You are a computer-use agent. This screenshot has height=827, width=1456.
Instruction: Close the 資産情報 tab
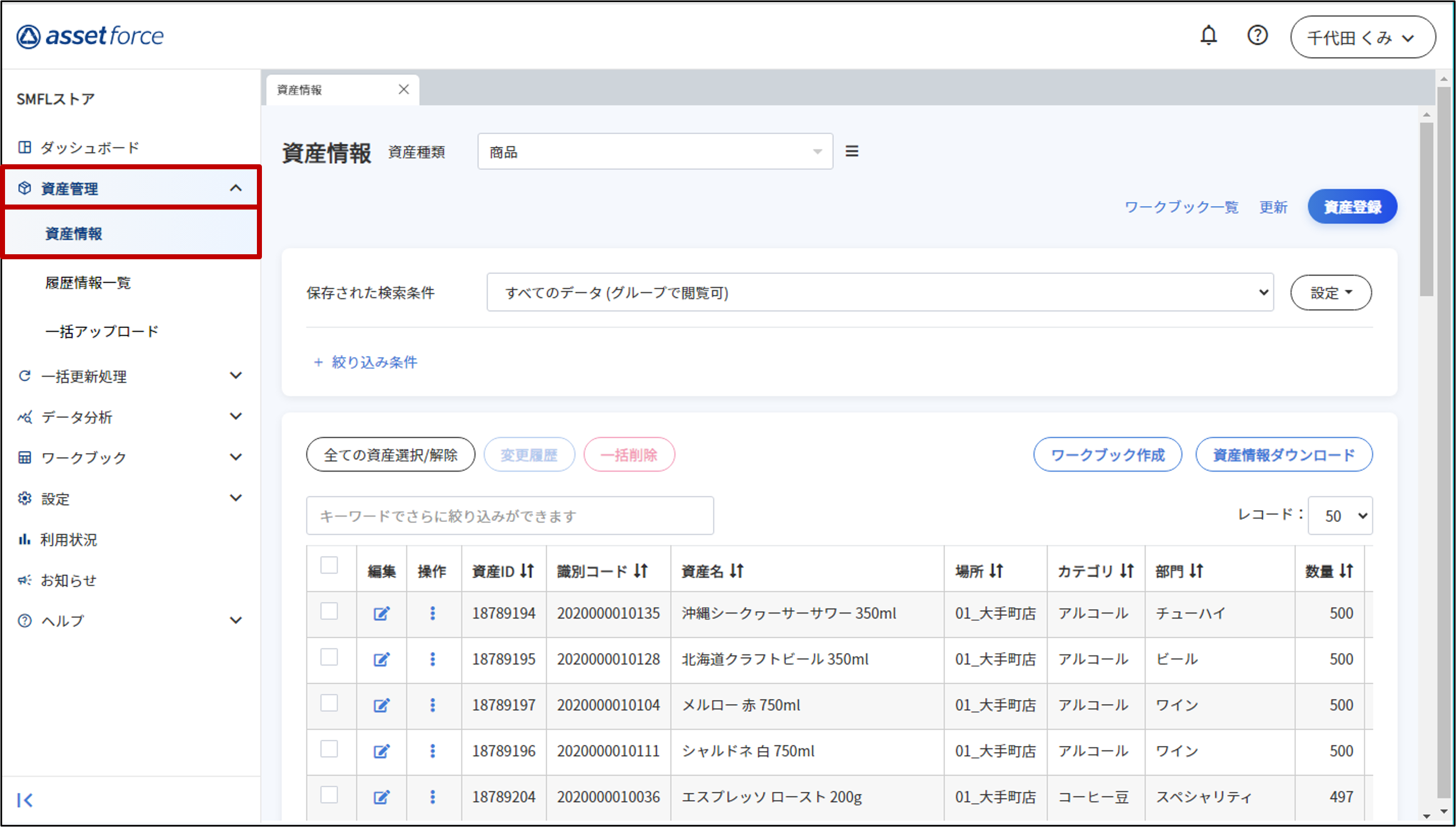404,89
